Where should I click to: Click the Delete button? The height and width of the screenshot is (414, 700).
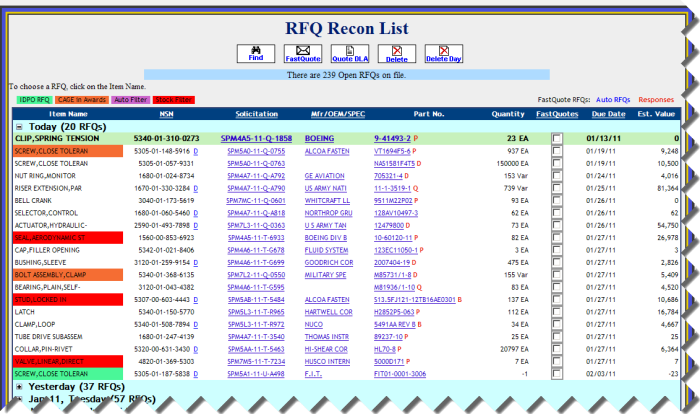[x=397, y=54]
